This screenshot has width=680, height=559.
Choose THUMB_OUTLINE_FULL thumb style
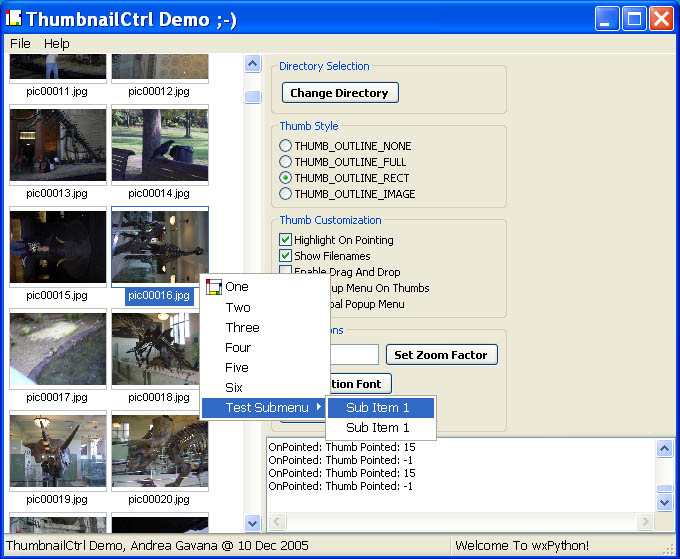coord(286,162)
